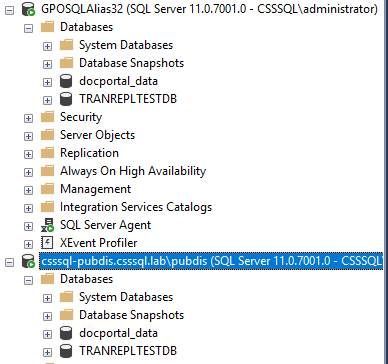Screen dimensions: 388x364
Task: Expand Always On High Availability
Action: [x=29, y=172]
